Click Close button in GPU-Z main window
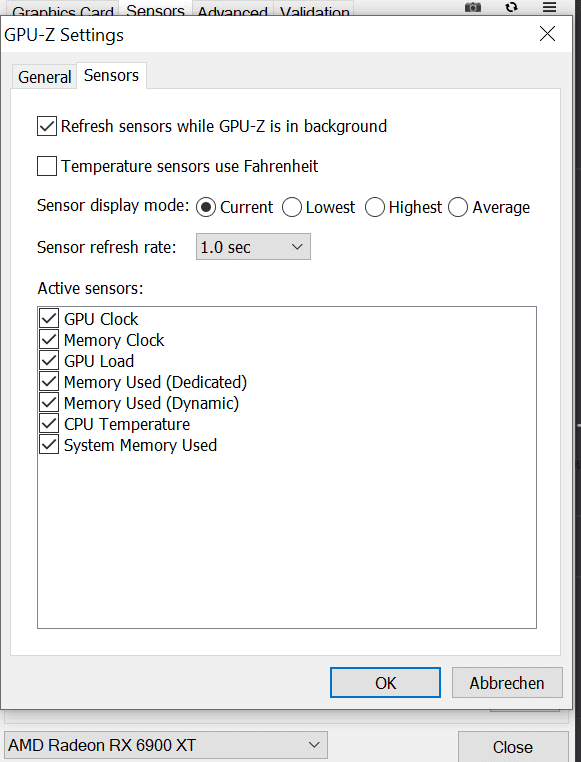581x762 pixels. click(x=513, y=746)
